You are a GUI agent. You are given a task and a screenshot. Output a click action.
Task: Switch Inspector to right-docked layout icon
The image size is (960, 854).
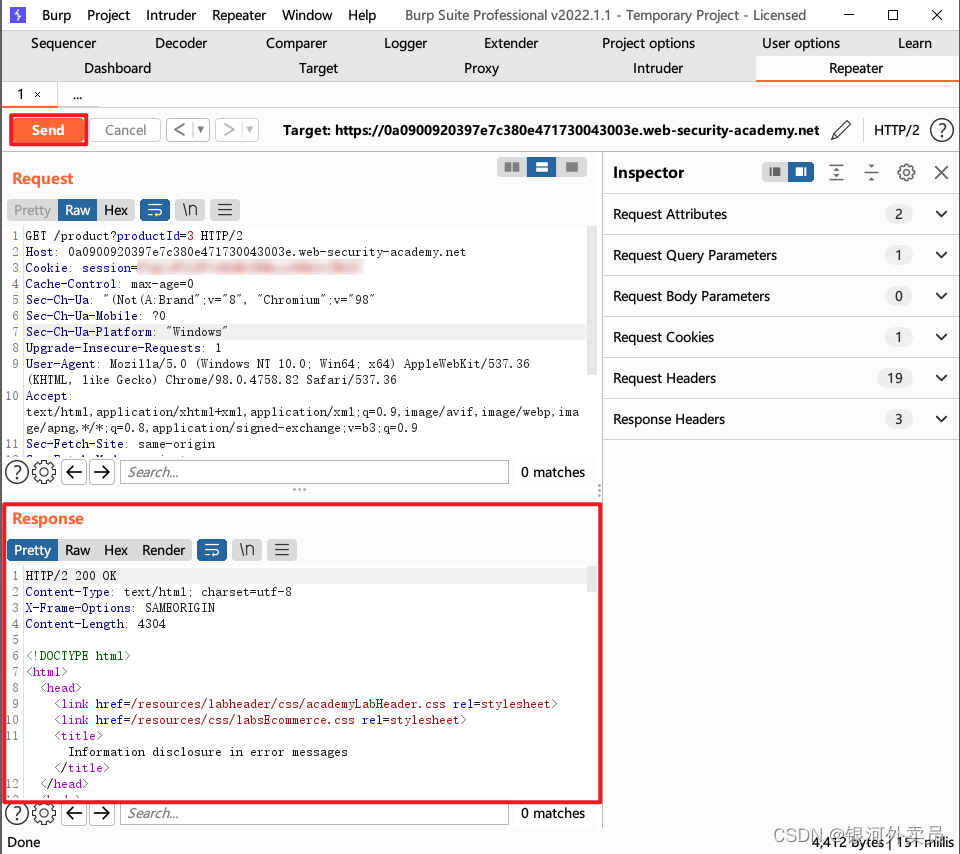(x=801, y=172)
